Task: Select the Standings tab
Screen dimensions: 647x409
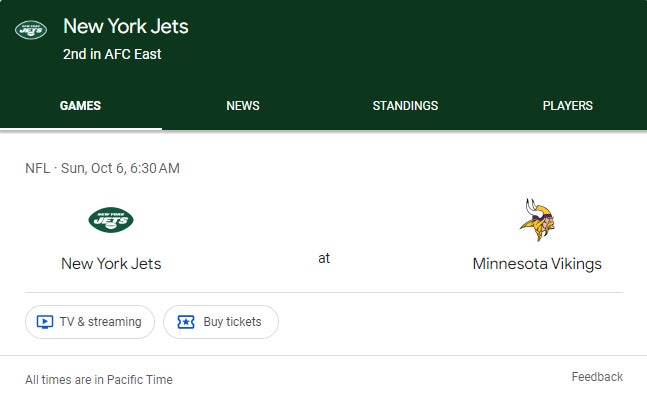Action: pos(405,106)
